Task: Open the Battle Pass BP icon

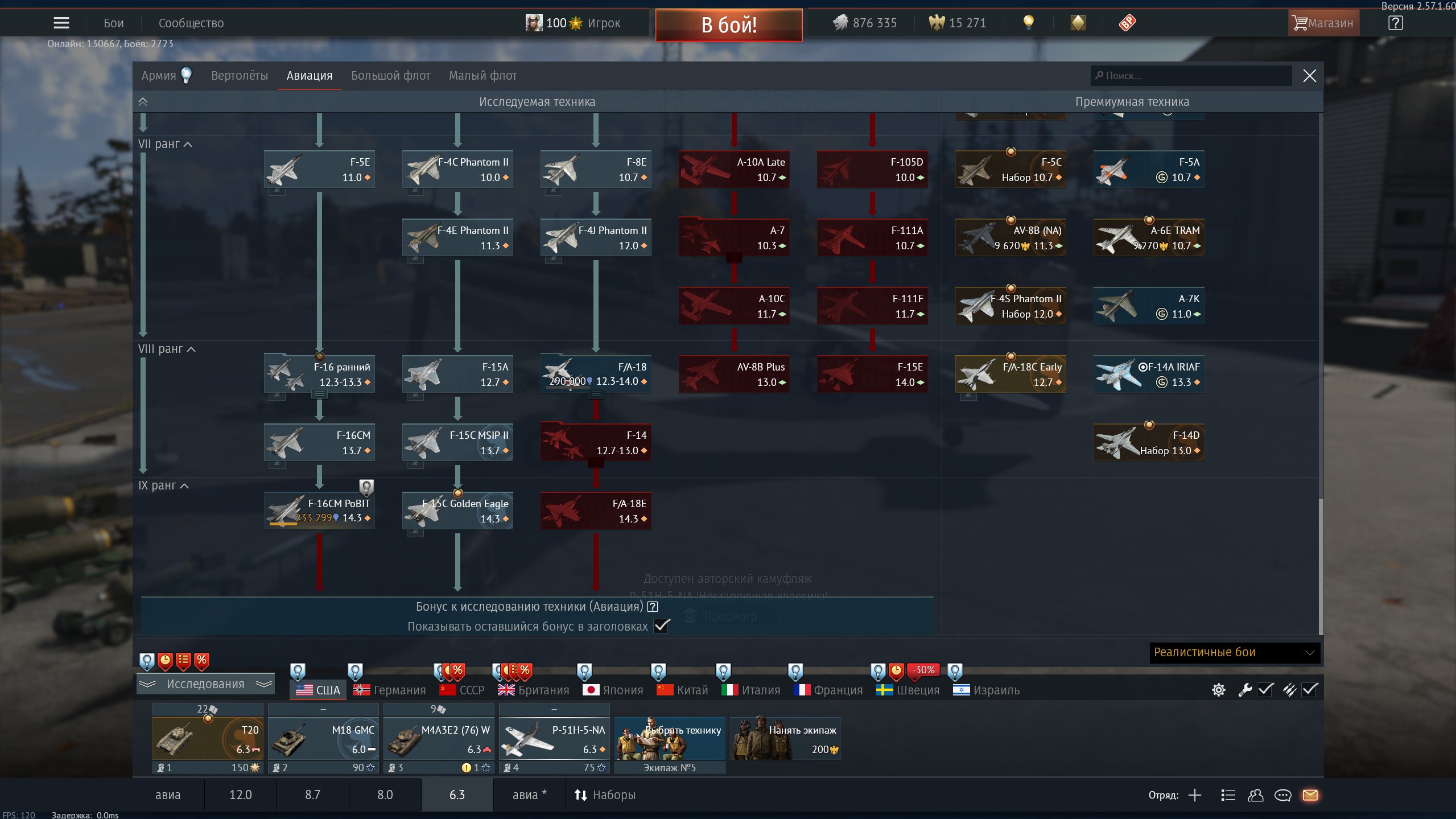Action: point(1127,23)
